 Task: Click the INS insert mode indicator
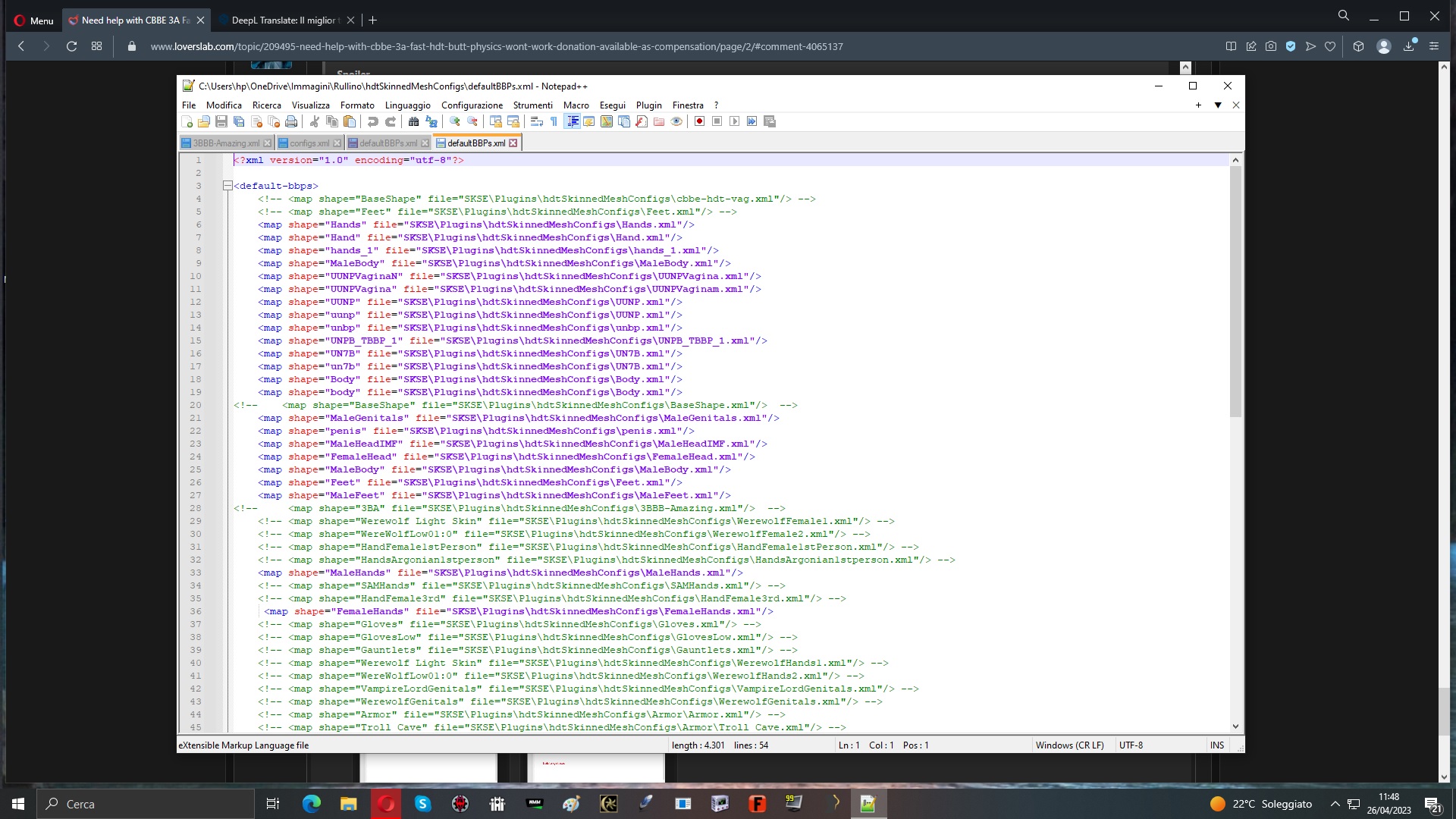click(1216, 745)
